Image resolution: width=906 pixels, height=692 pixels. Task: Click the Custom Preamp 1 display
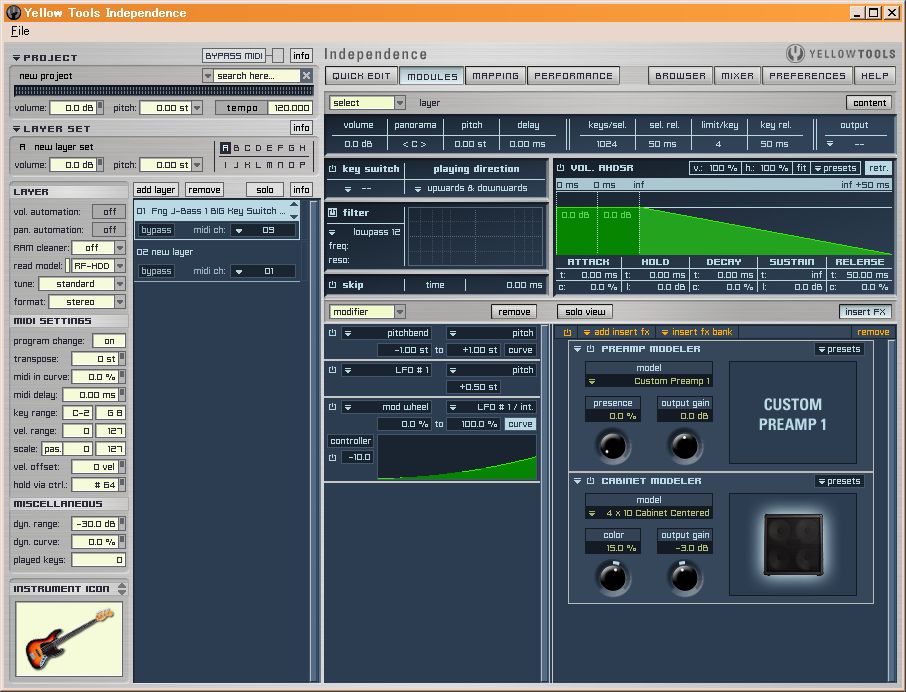tap(793, 413)
